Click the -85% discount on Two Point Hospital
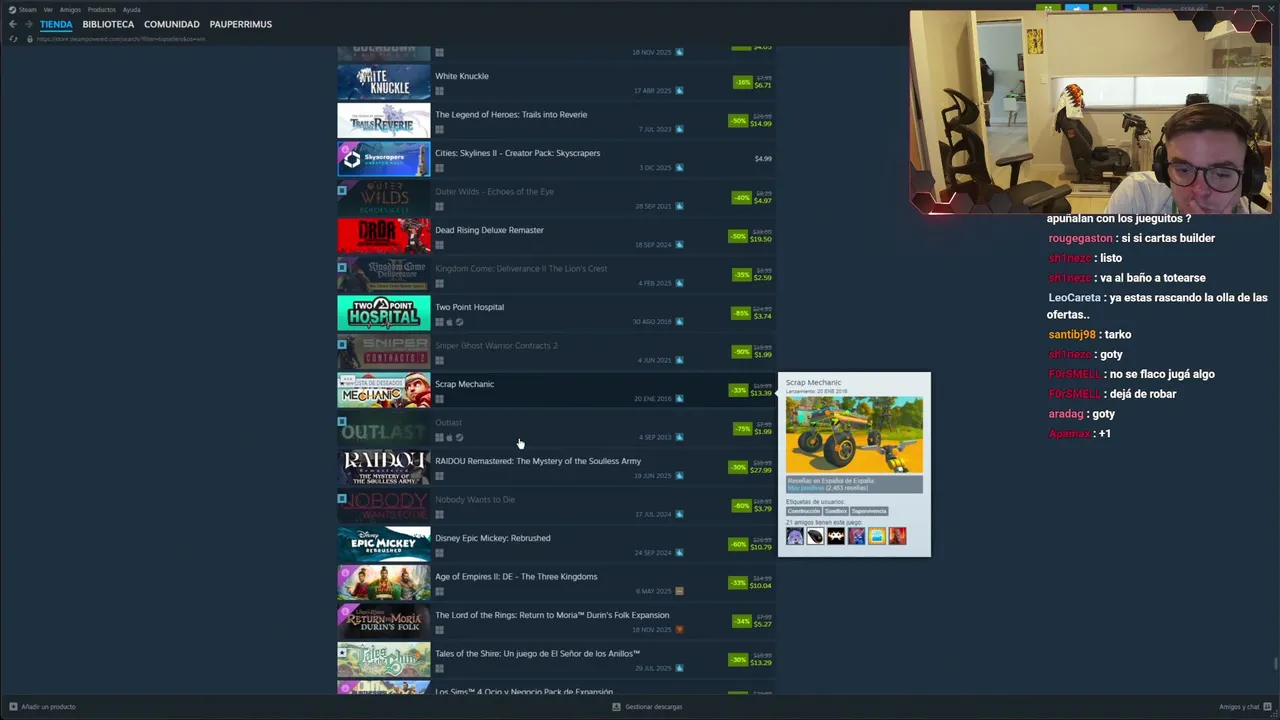 tap(740, 313)
